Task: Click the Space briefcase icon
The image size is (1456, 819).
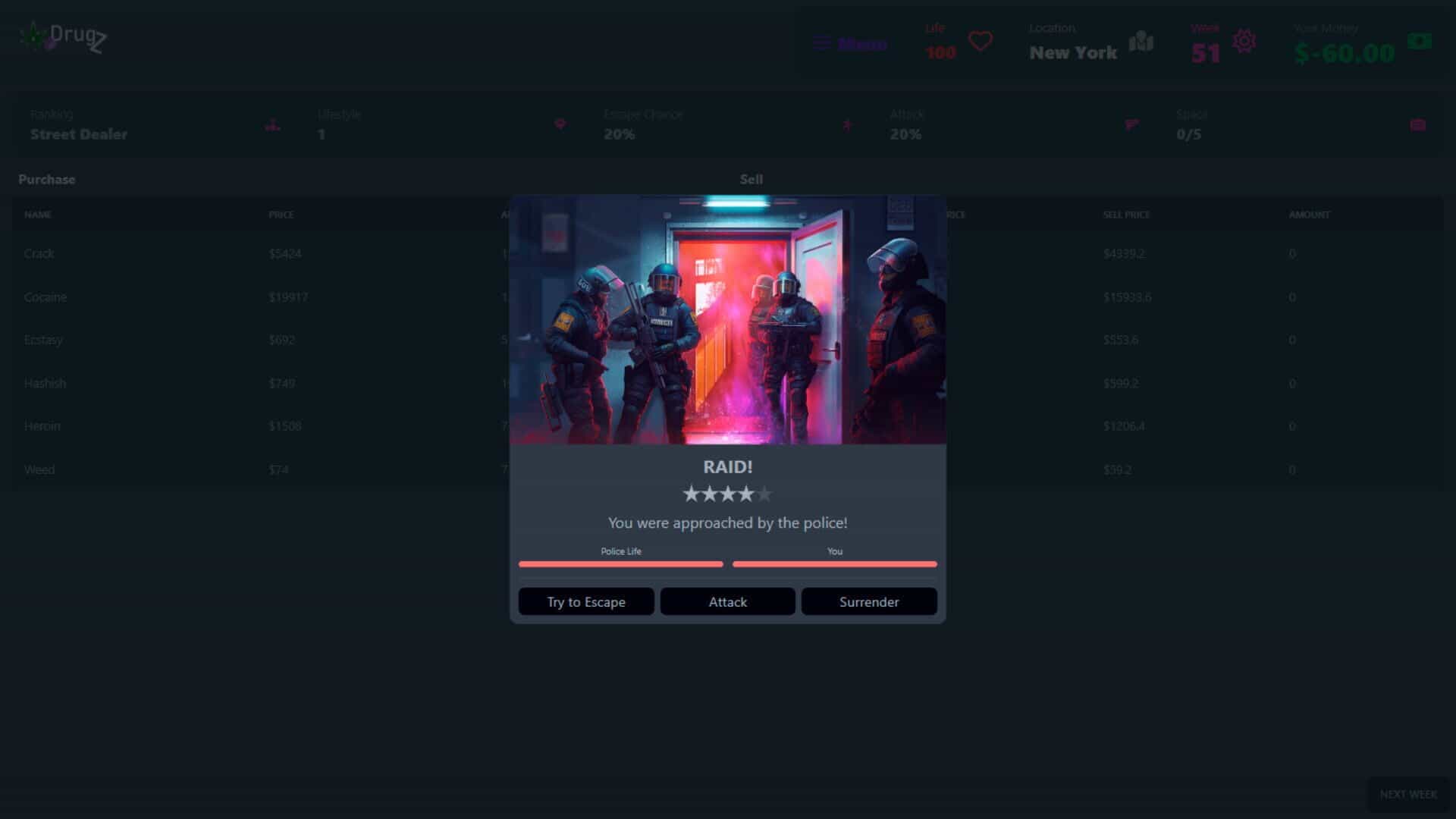Action: [x=1418, y=125]
